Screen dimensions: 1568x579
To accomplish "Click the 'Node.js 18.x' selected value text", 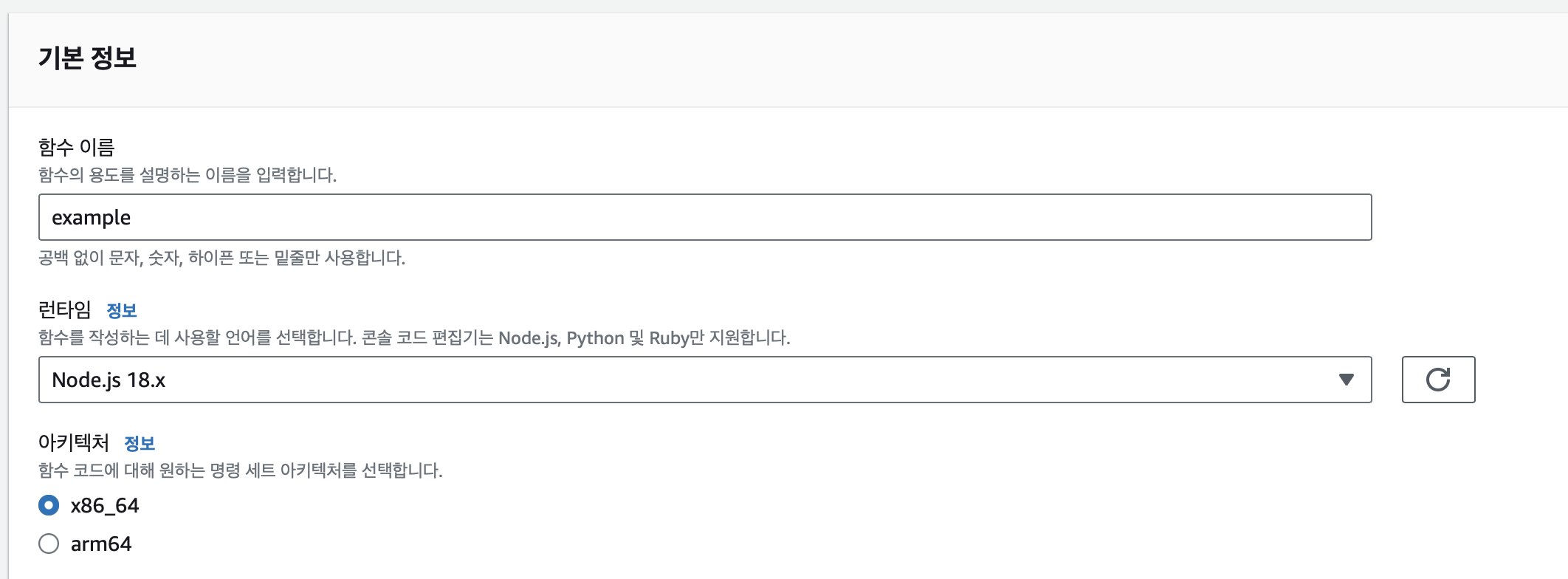I will [x=109, y=380].
